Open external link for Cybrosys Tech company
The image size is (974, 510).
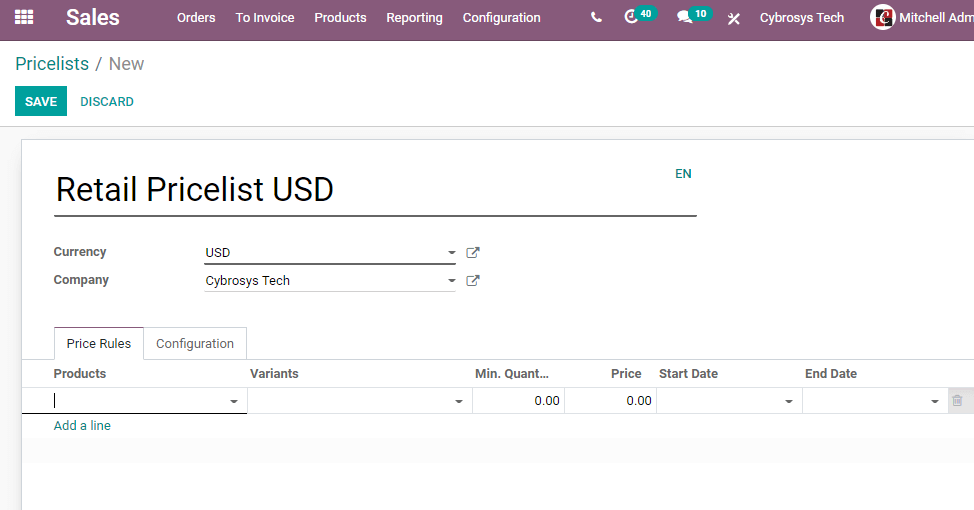pos(473,281)
